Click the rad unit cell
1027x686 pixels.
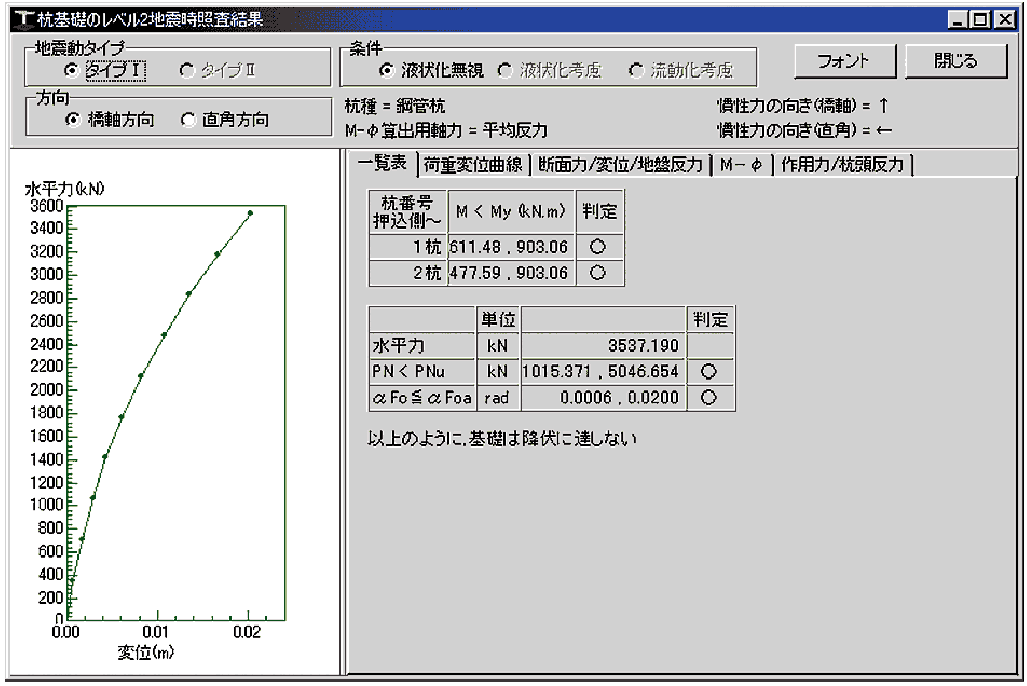[498, 398]
